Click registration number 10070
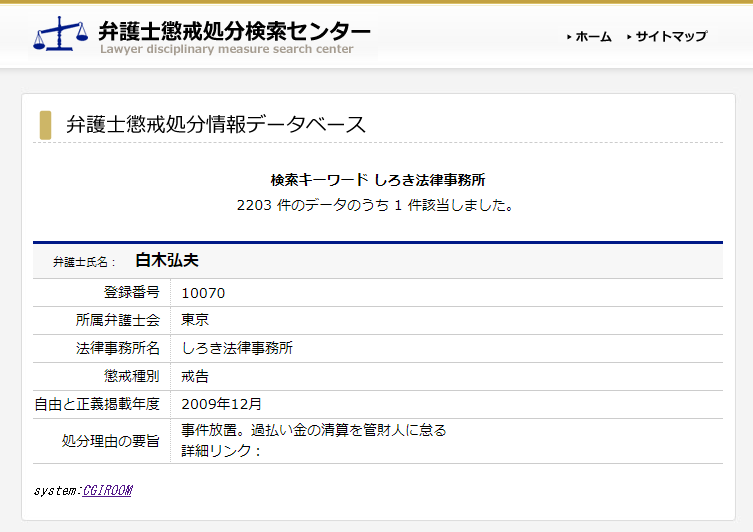 click(203, 293)
